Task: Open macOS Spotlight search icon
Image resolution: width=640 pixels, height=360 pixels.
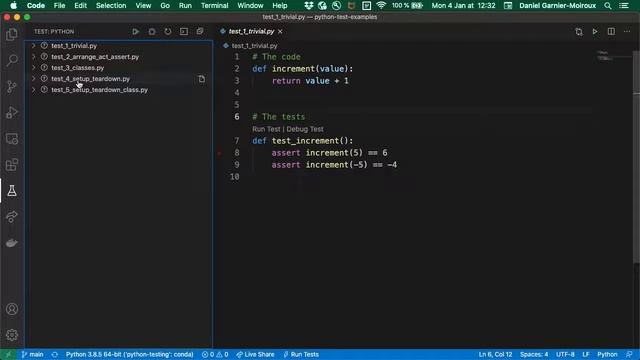Action: (x=608, y=6)
